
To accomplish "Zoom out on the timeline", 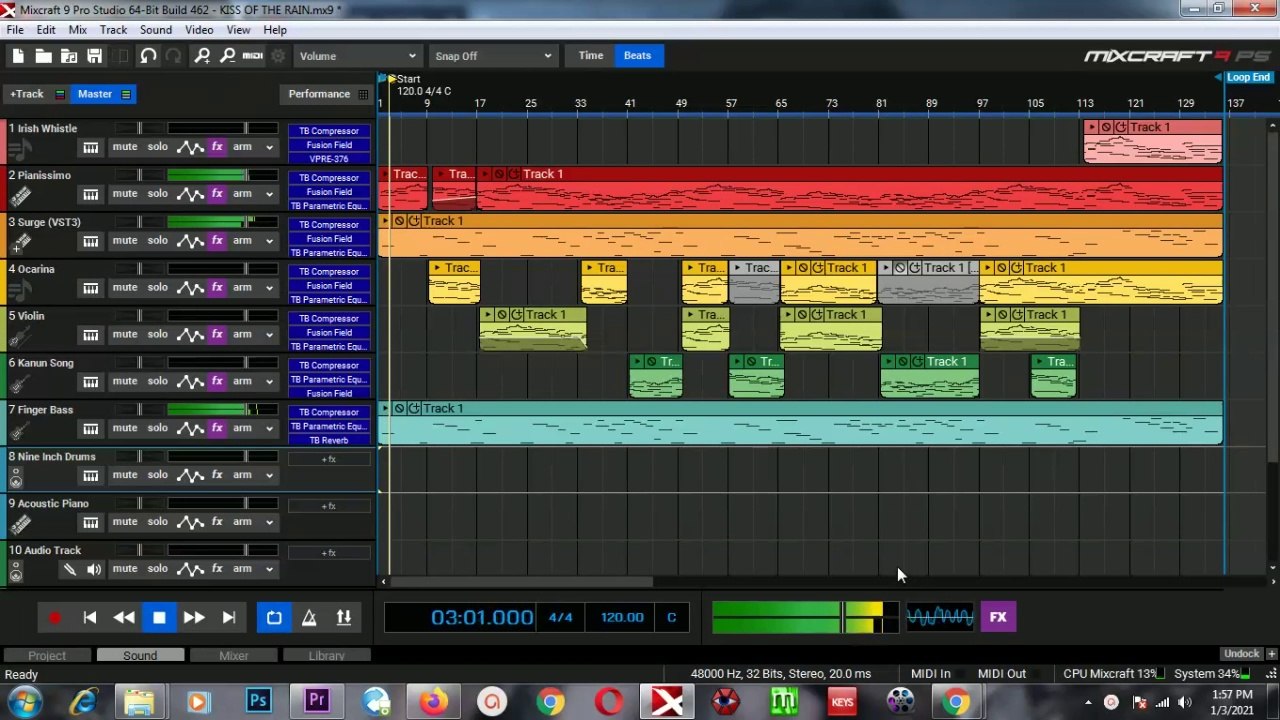I will point(227,56).
